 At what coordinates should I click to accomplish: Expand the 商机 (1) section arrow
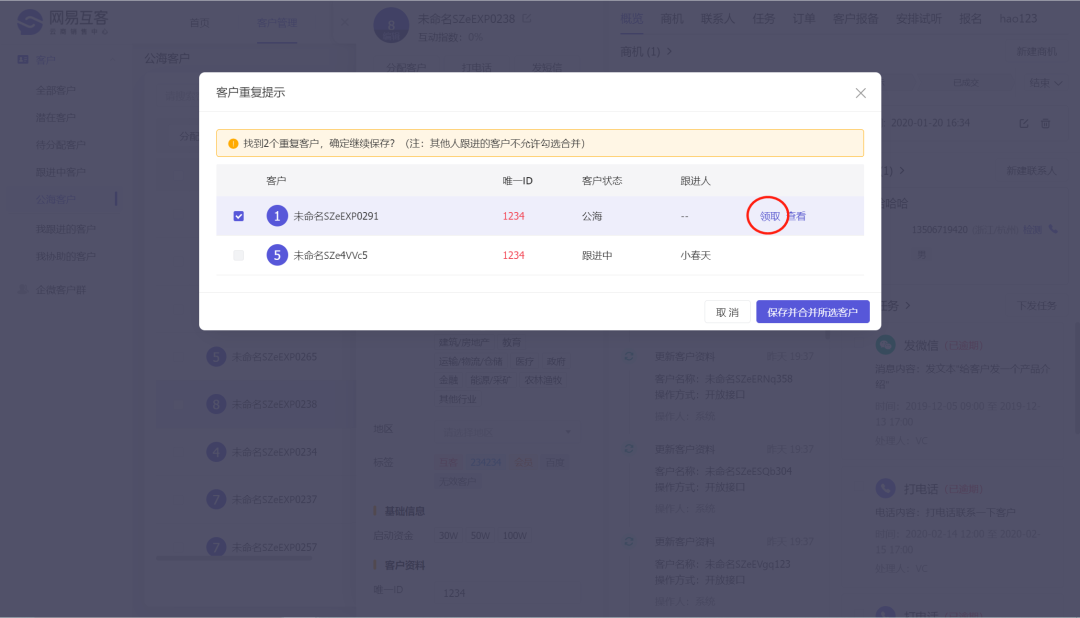click(x=669, y=51)
